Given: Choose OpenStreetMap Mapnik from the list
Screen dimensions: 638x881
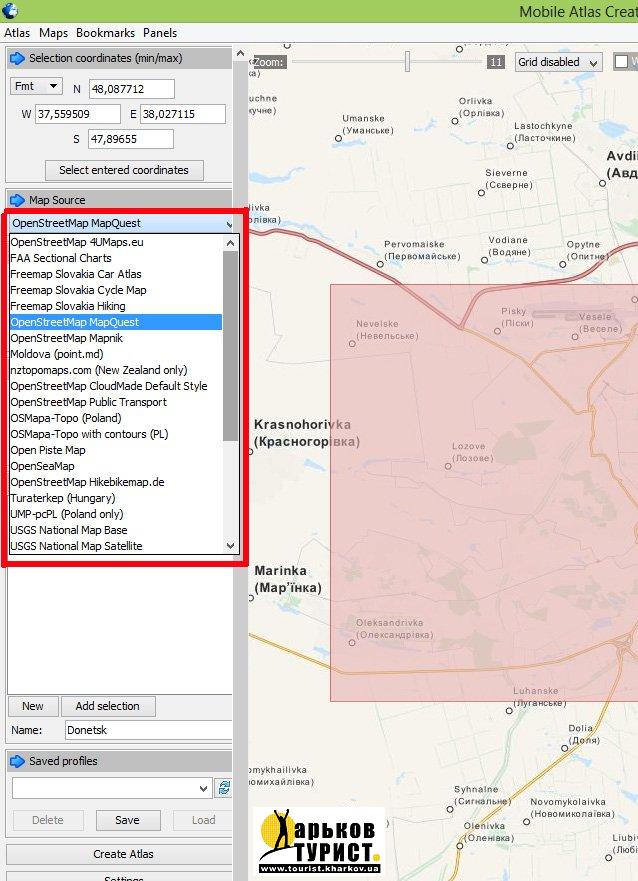Looking at the screenshot, I should (x=66, y=338).
